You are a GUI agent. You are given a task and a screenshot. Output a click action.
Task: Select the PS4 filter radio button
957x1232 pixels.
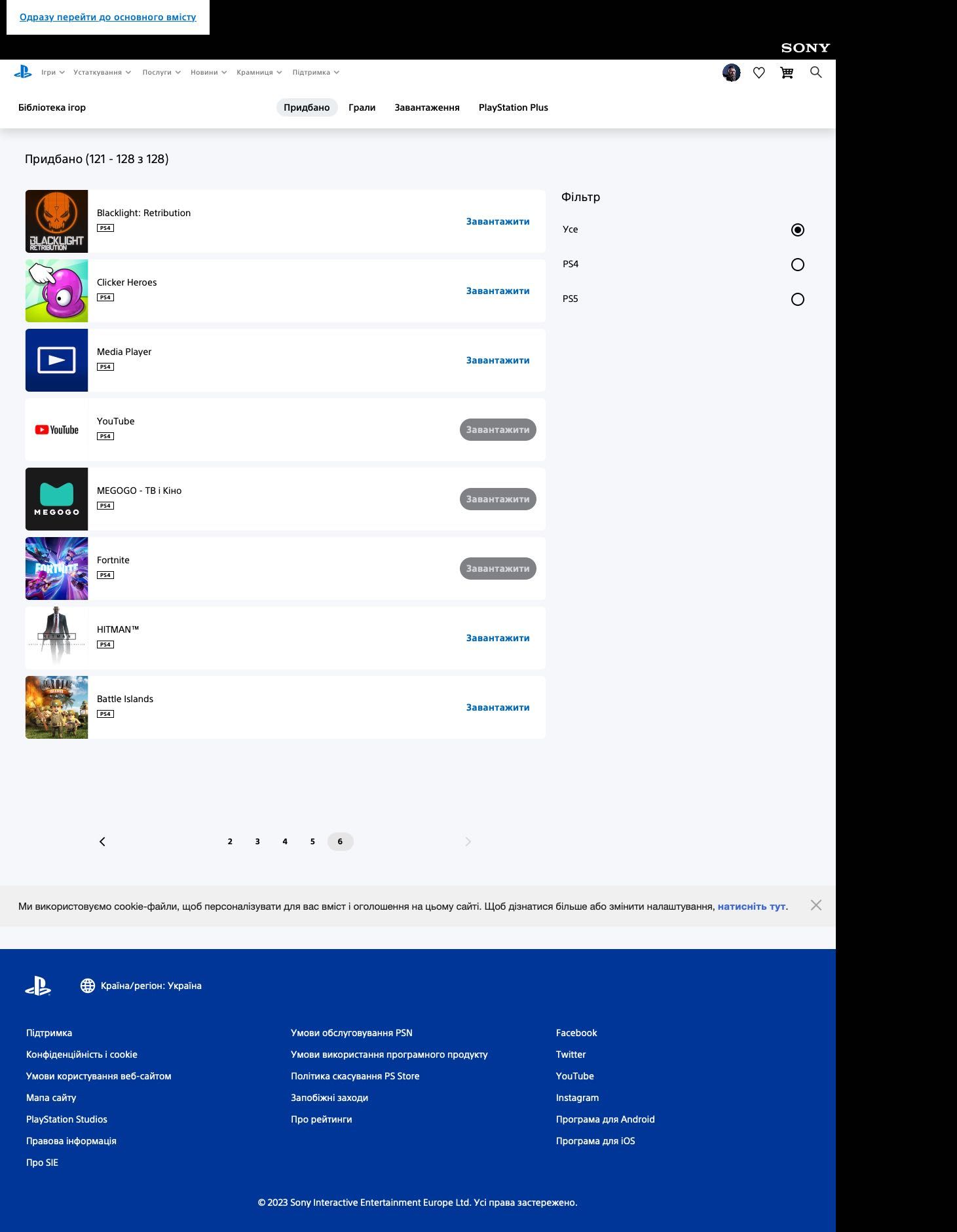(x=797, y=265)
